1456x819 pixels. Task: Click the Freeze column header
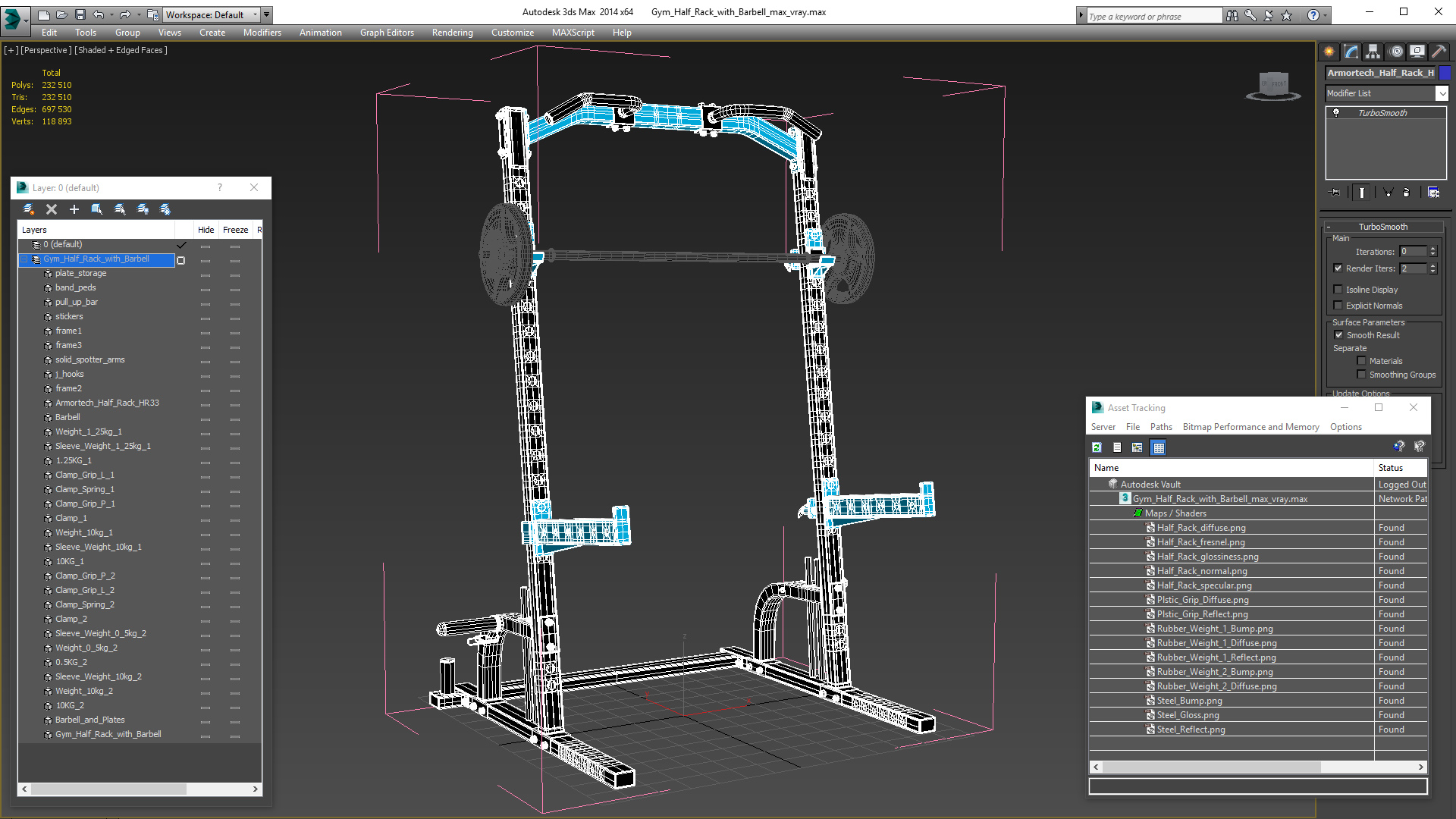(235, 230)
